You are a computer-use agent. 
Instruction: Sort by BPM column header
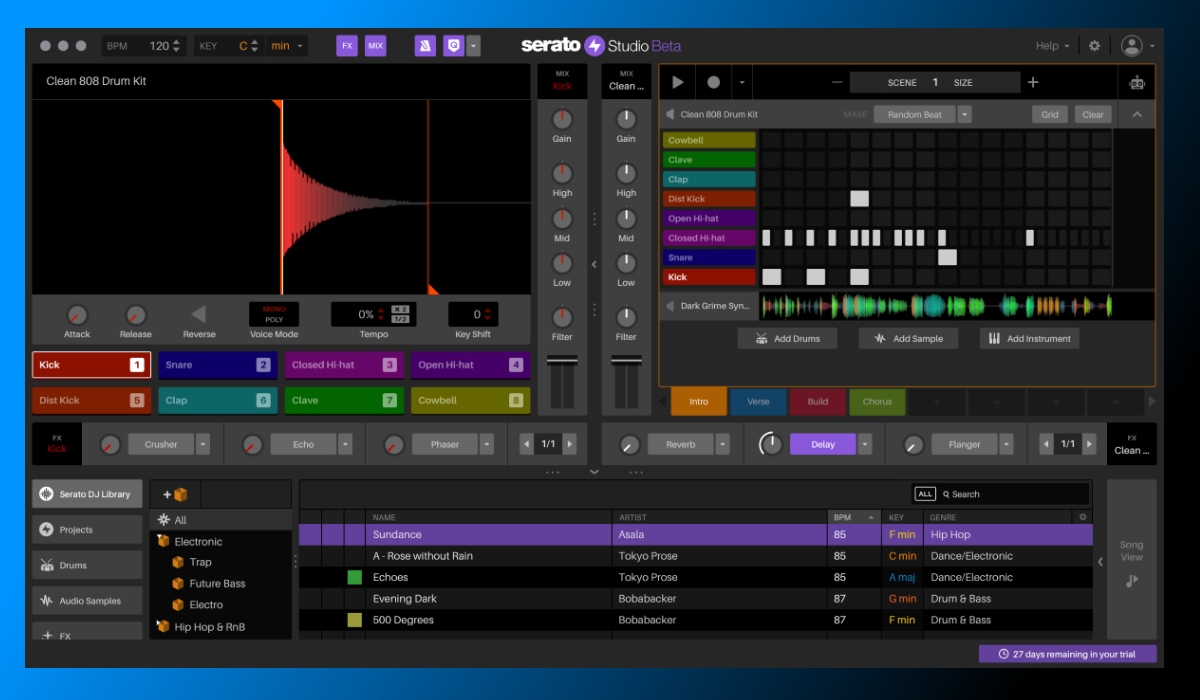click(x=853, y=517)
